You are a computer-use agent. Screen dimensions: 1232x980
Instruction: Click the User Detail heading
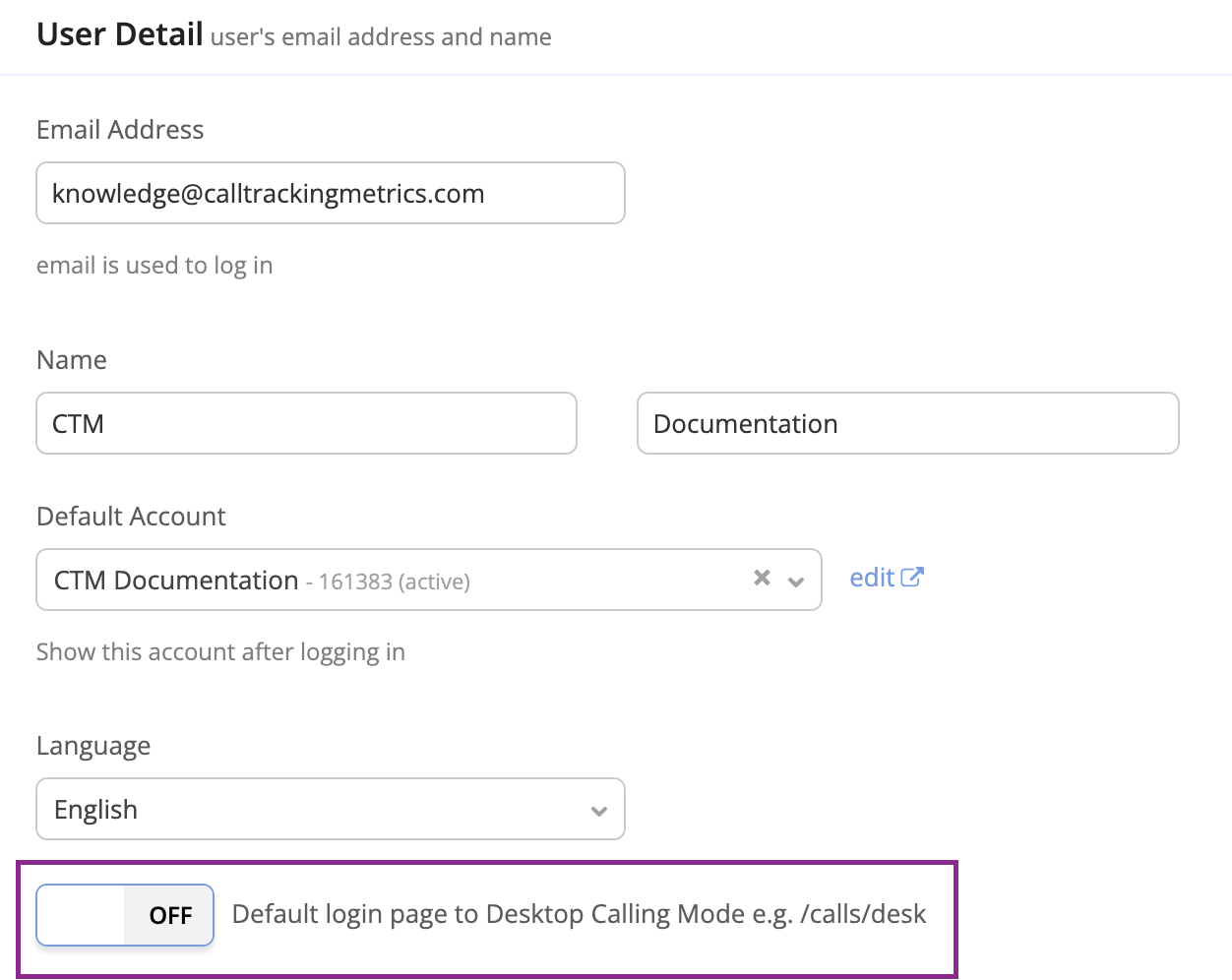[119, 34]
